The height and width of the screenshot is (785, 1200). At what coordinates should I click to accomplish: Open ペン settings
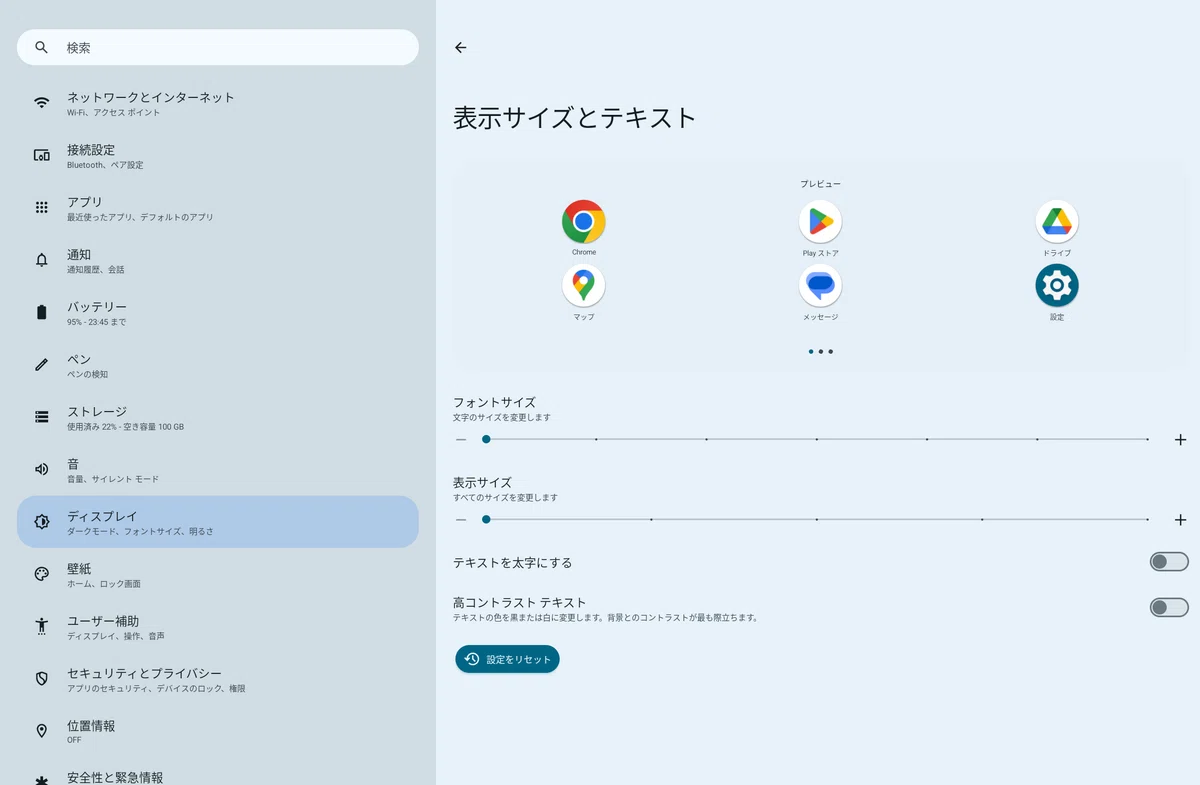coord(218,365)
